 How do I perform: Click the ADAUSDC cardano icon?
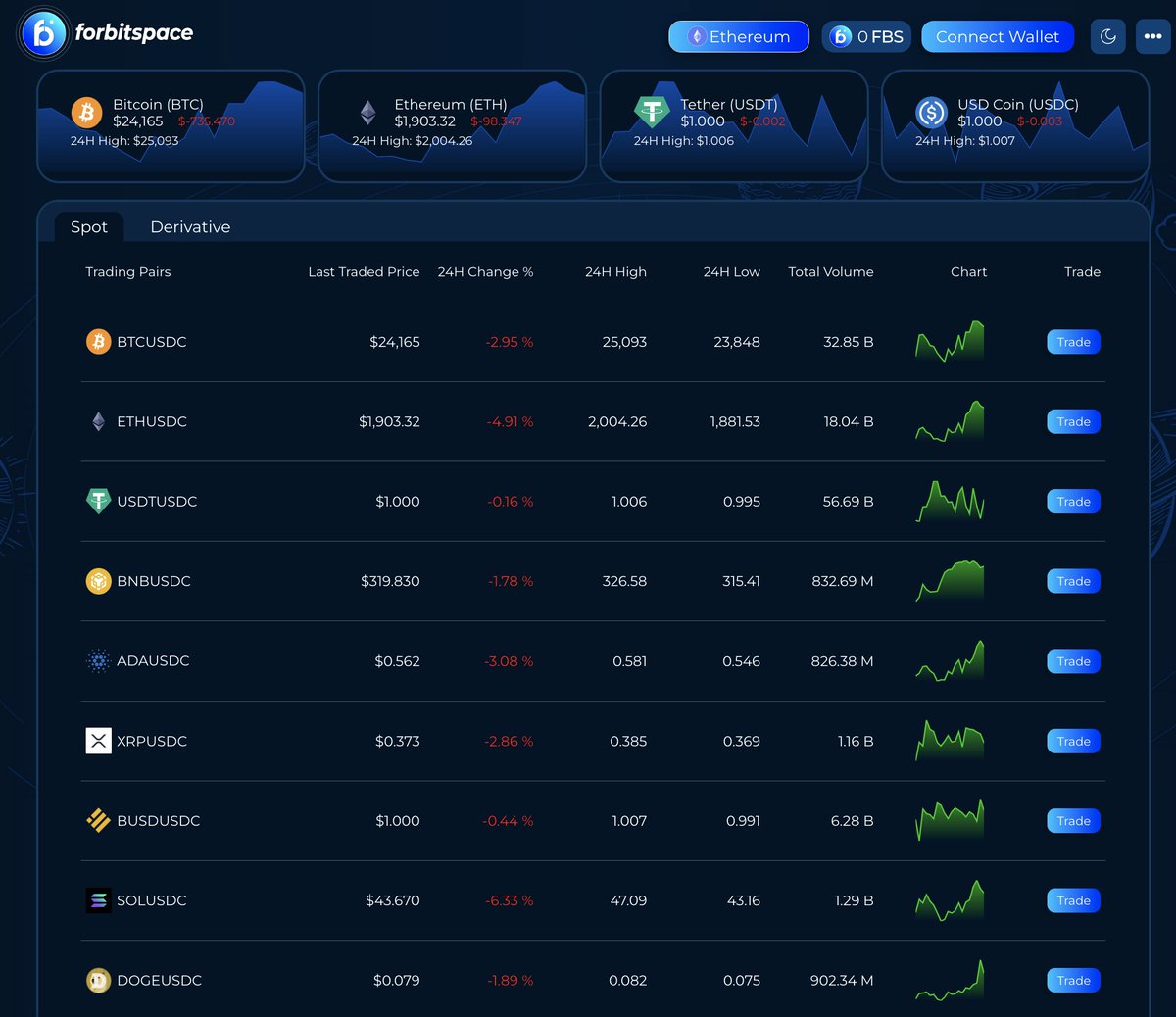click(x=98, y=661)
